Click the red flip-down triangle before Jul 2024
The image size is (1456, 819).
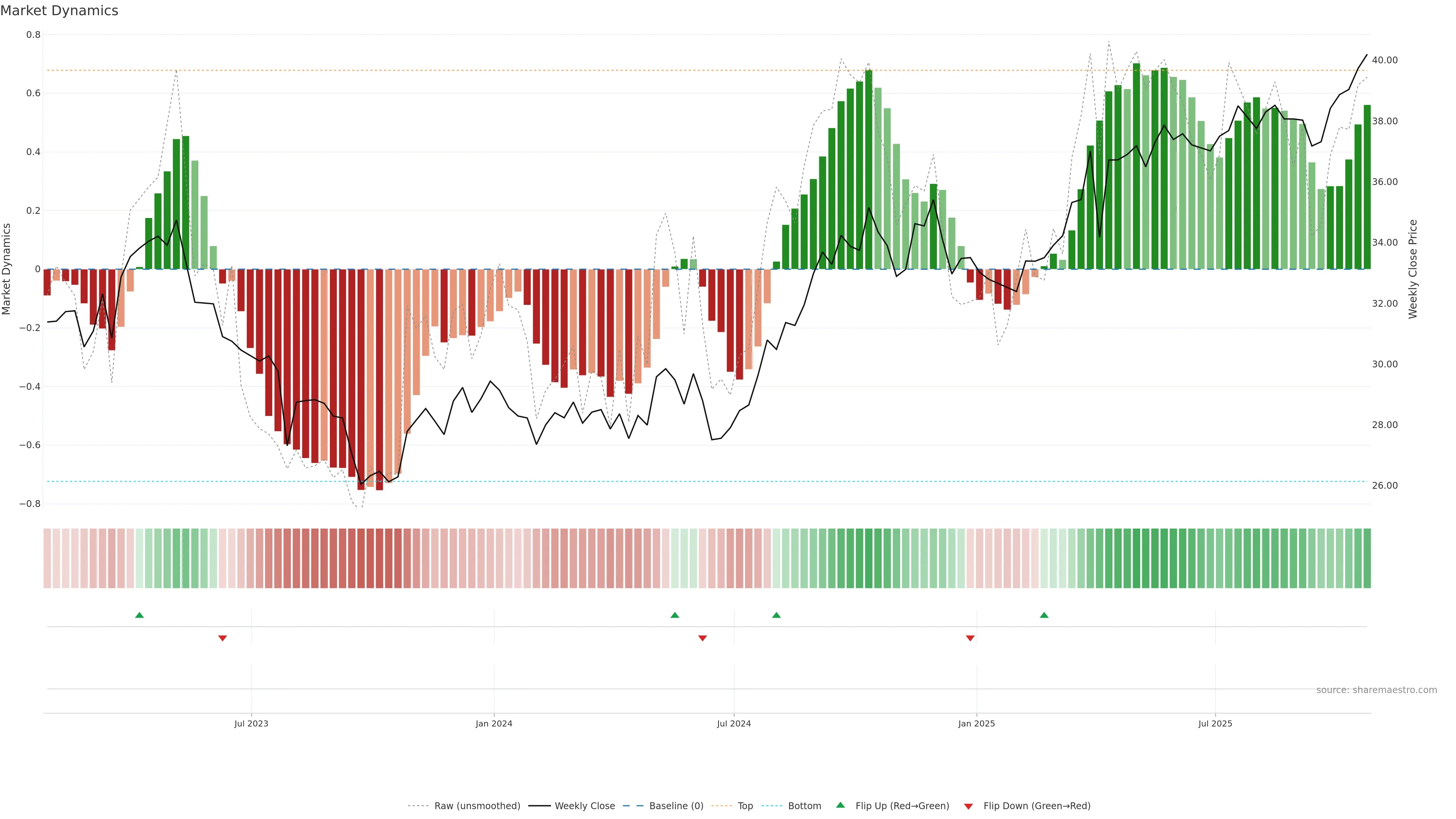point(703,638)
